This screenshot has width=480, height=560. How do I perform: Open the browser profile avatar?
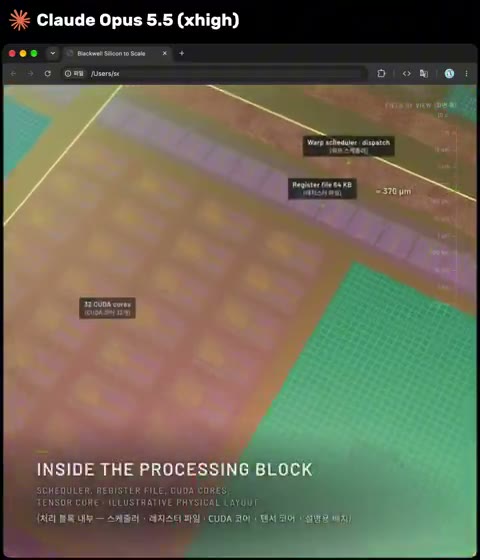(449, 74)
